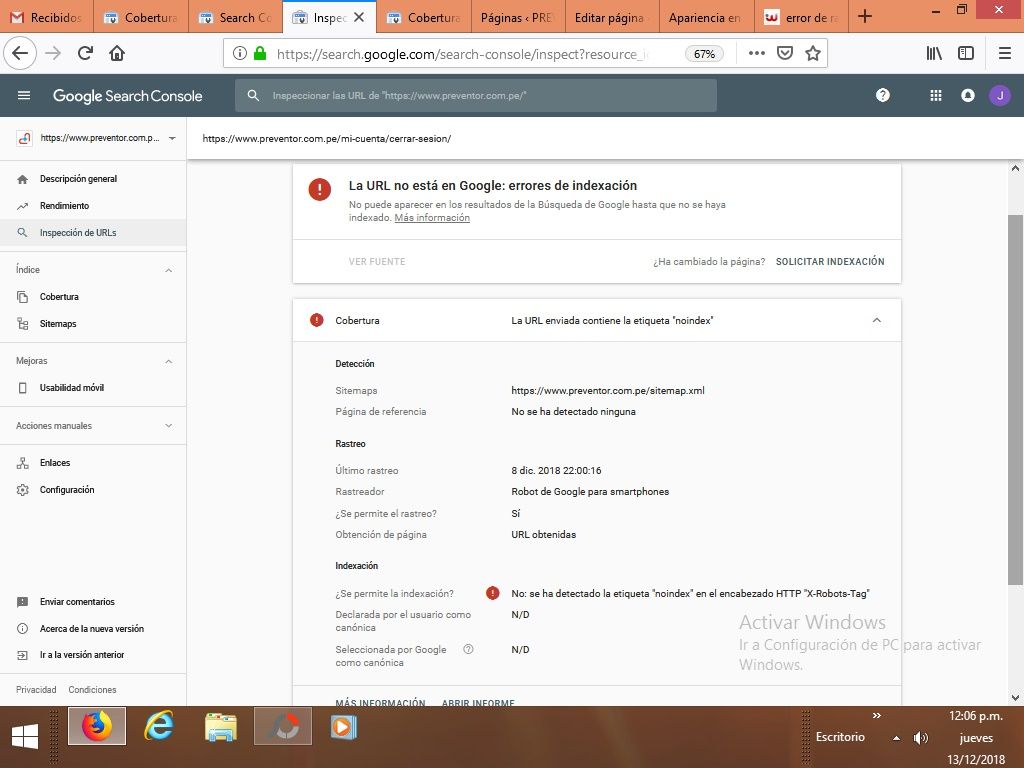This screenshot has height=768, width=1024.
Task: Go back with the browser back arrow
Action: tap(20, 54)
